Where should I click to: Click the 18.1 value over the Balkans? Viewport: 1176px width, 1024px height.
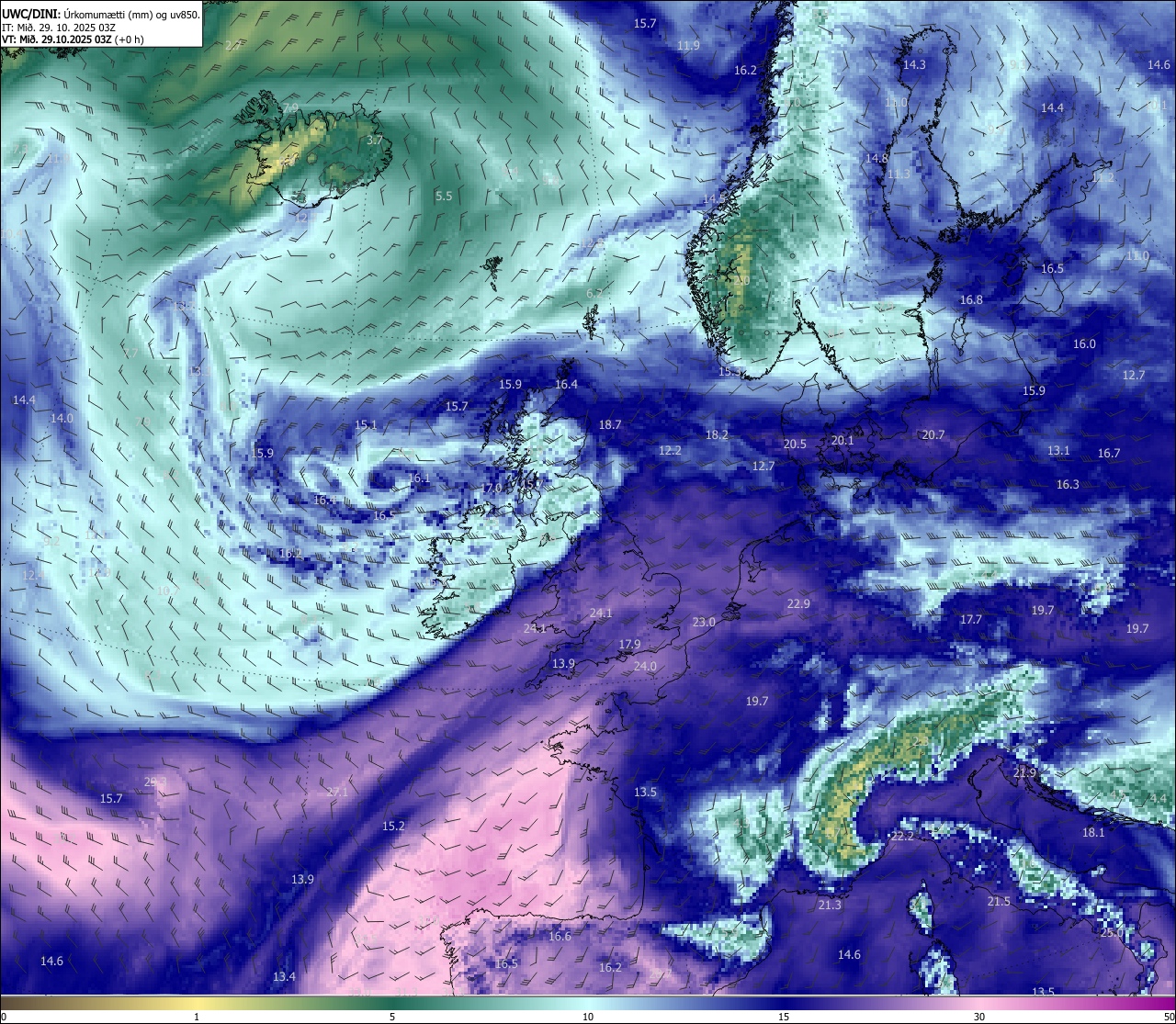1093,832
